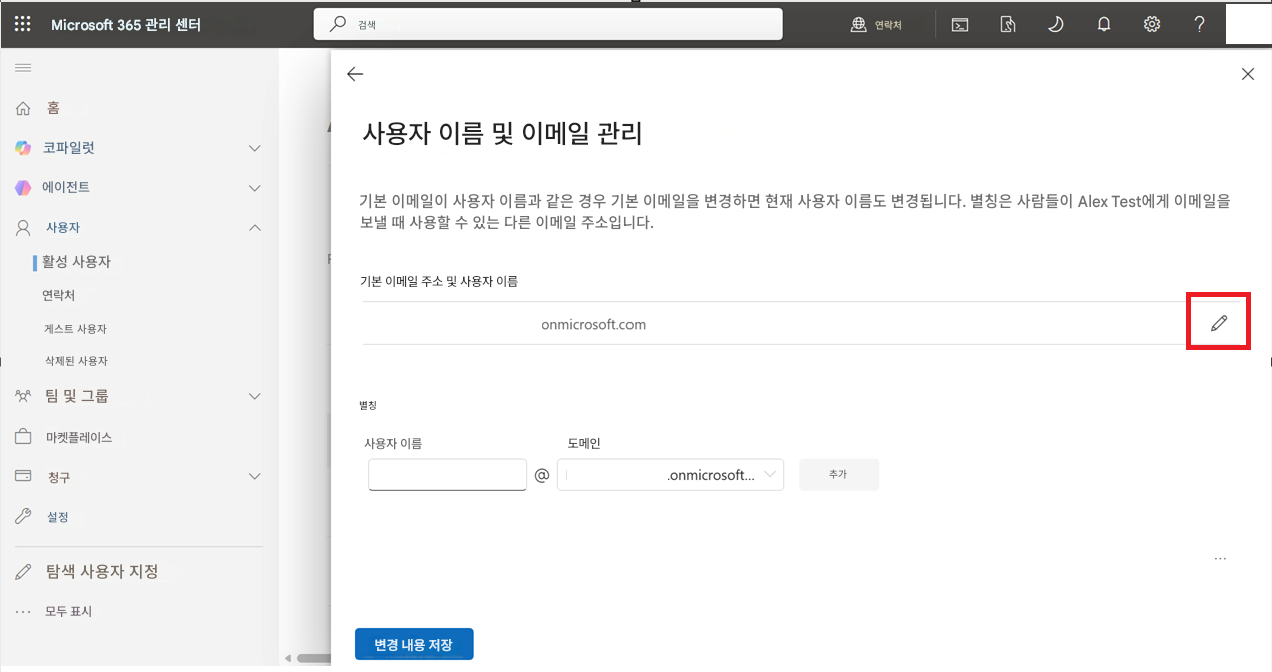Edit primary email with pencil icon

[x=1218, y=323]
